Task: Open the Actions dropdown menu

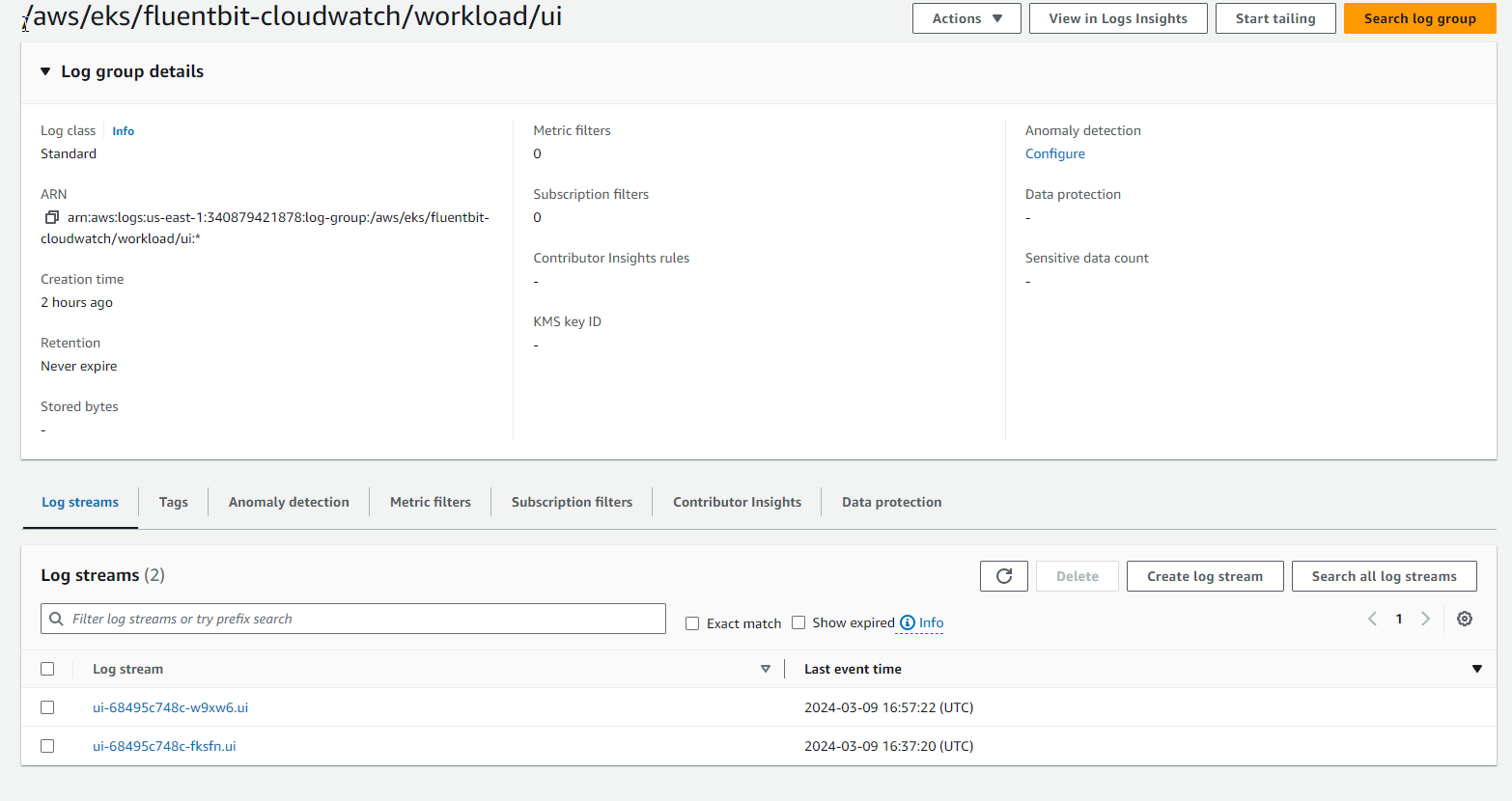Action: [x=966, y=18]
